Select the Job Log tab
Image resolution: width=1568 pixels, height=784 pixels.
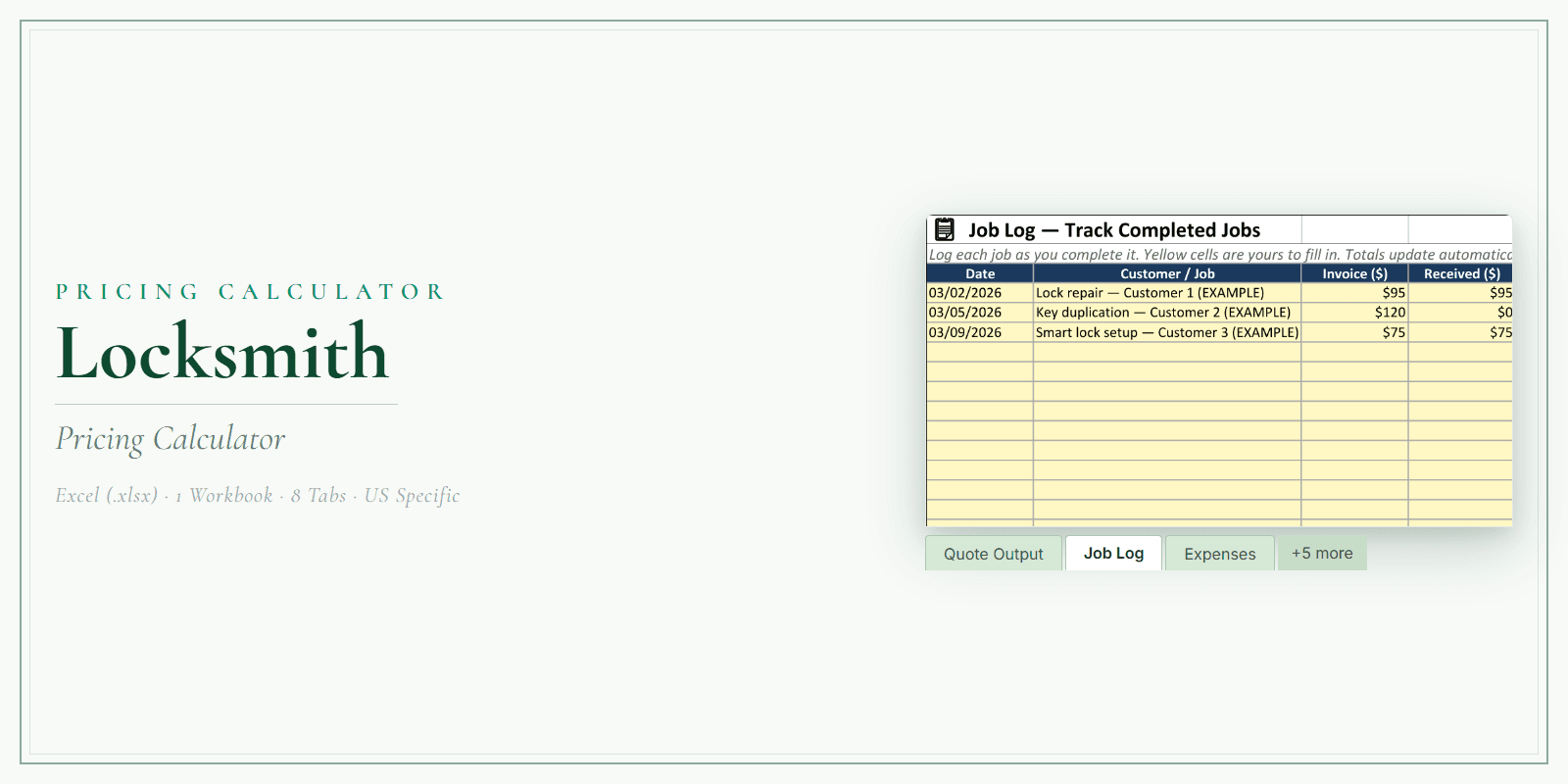1113,553
